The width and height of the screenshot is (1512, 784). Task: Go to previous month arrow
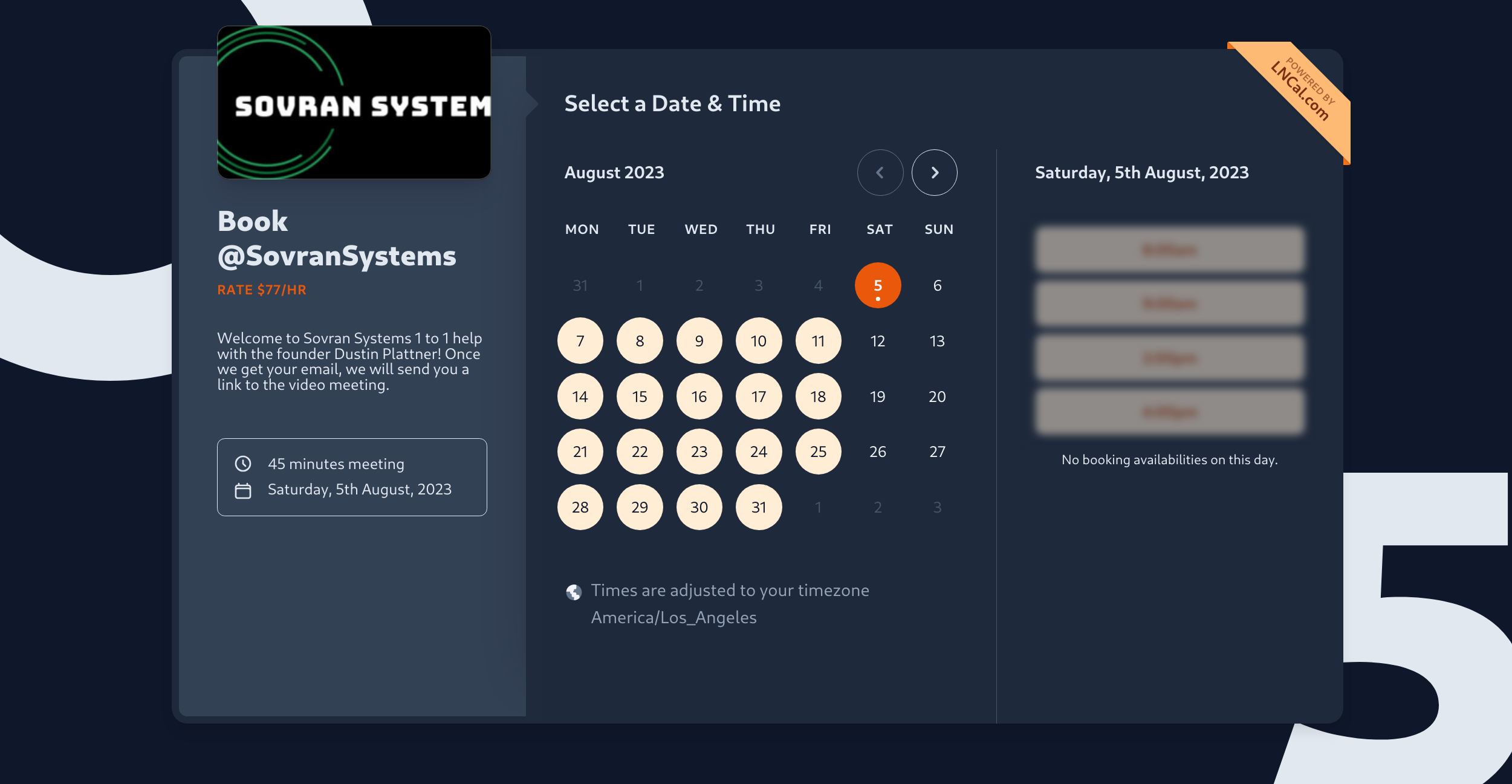tap(880, 173)
